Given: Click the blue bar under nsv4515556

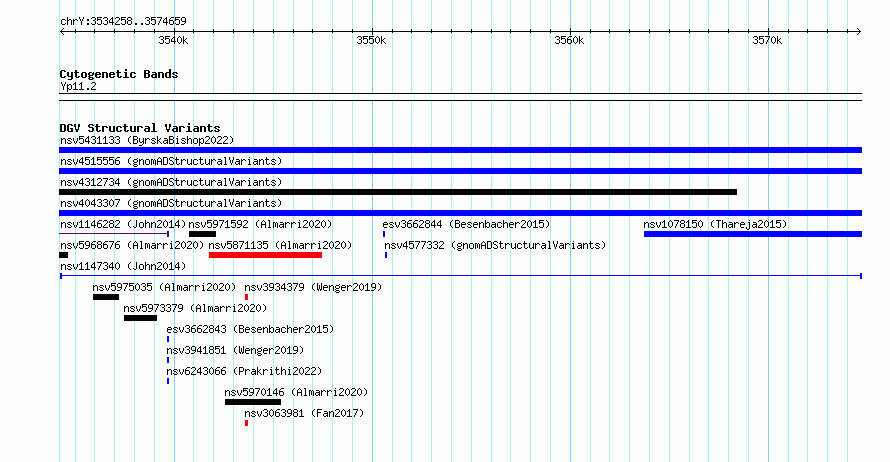Looking at the screenshot, I should point(460,171).
